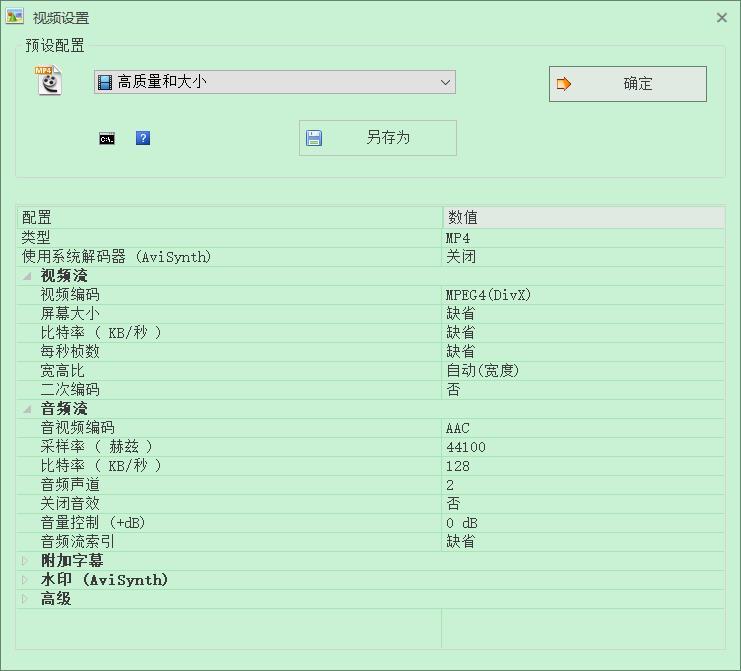Click the orange arrow icon on 确定
Screen dimensions: 741x671
click(x=563, y=84)
